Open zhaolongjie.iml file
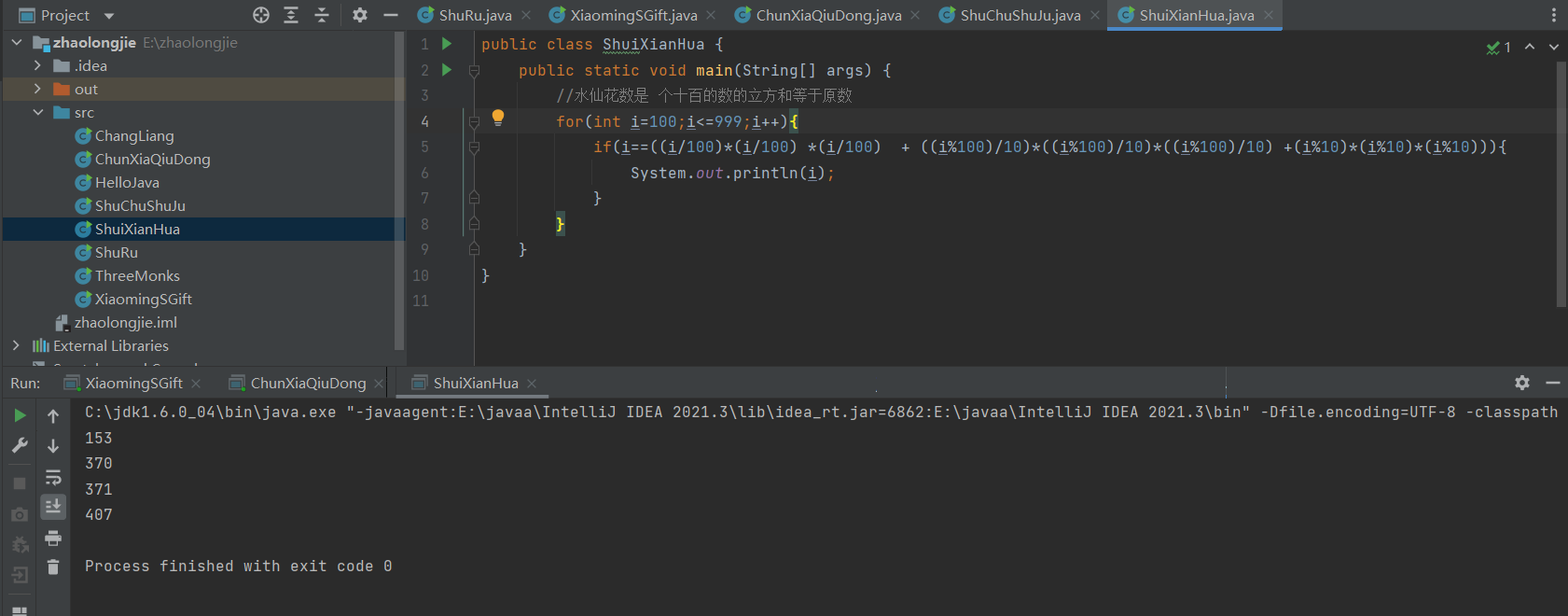The height and width of the screenshot is (616, 1568). 126,322
